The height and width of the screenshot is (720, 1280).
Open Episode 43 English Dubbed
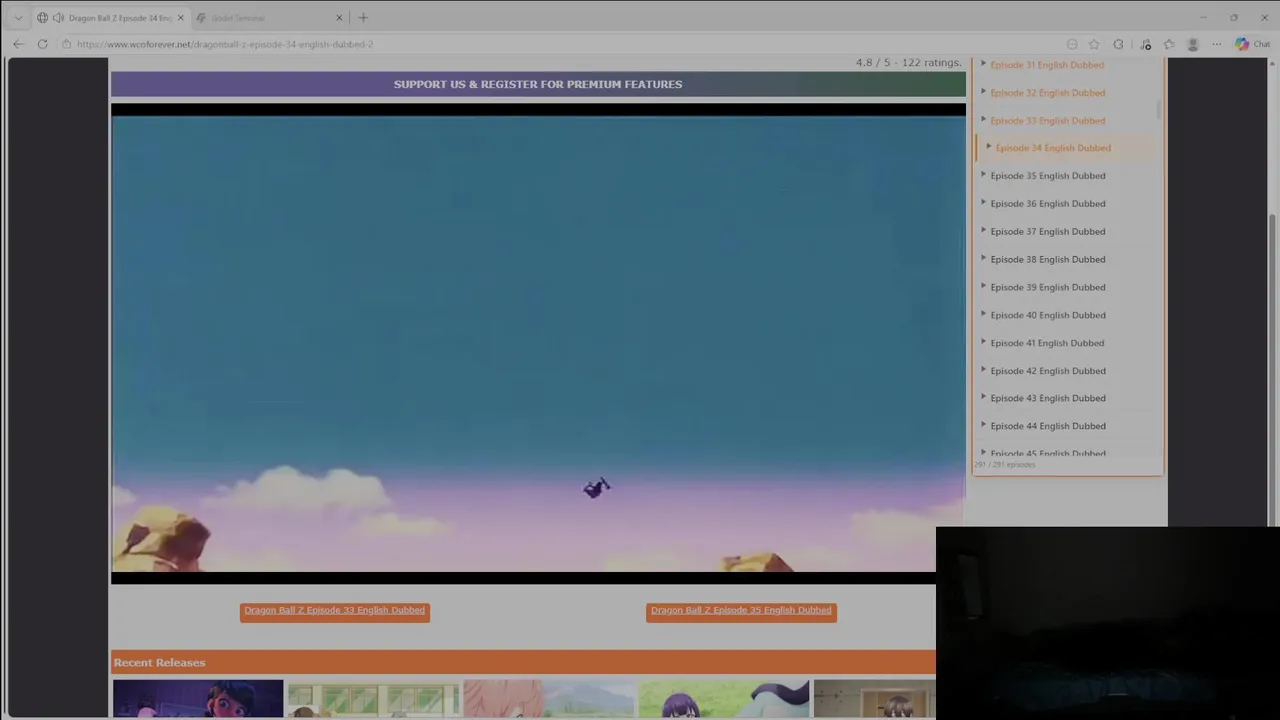(1047, 398)
